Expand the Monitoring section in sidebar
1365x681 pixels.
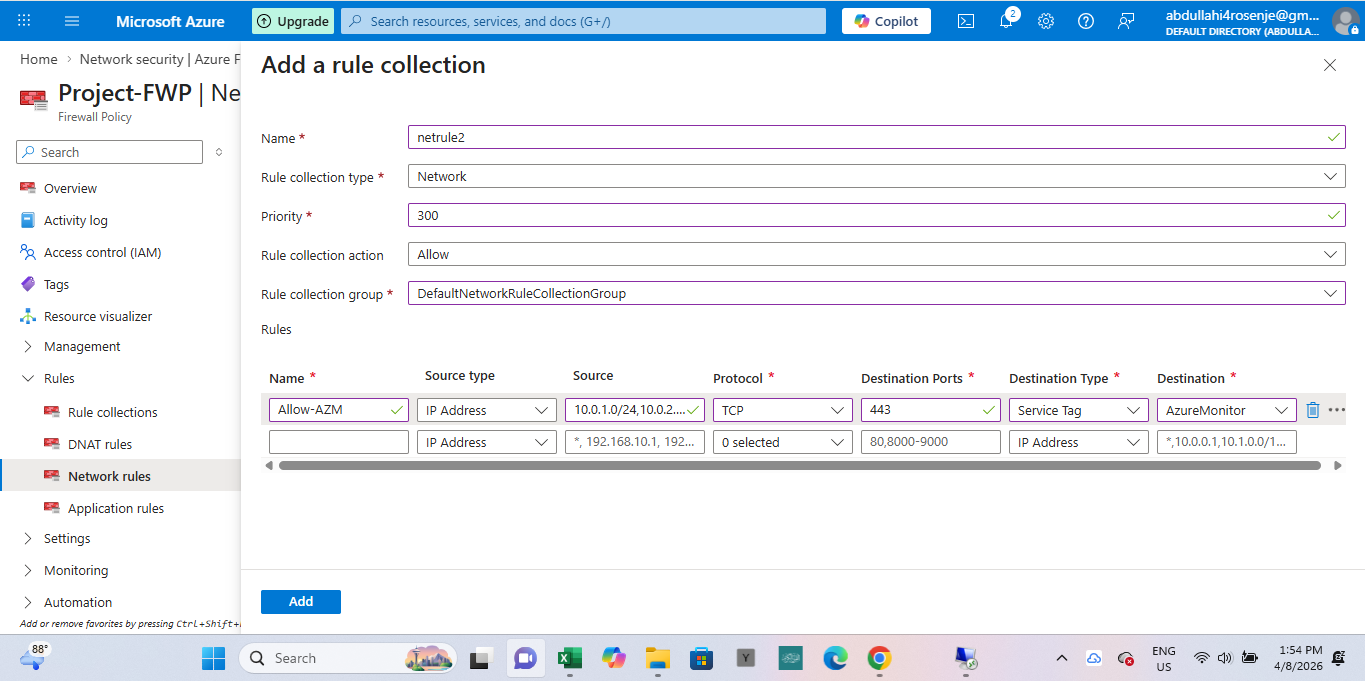click(x=76, y=571)
